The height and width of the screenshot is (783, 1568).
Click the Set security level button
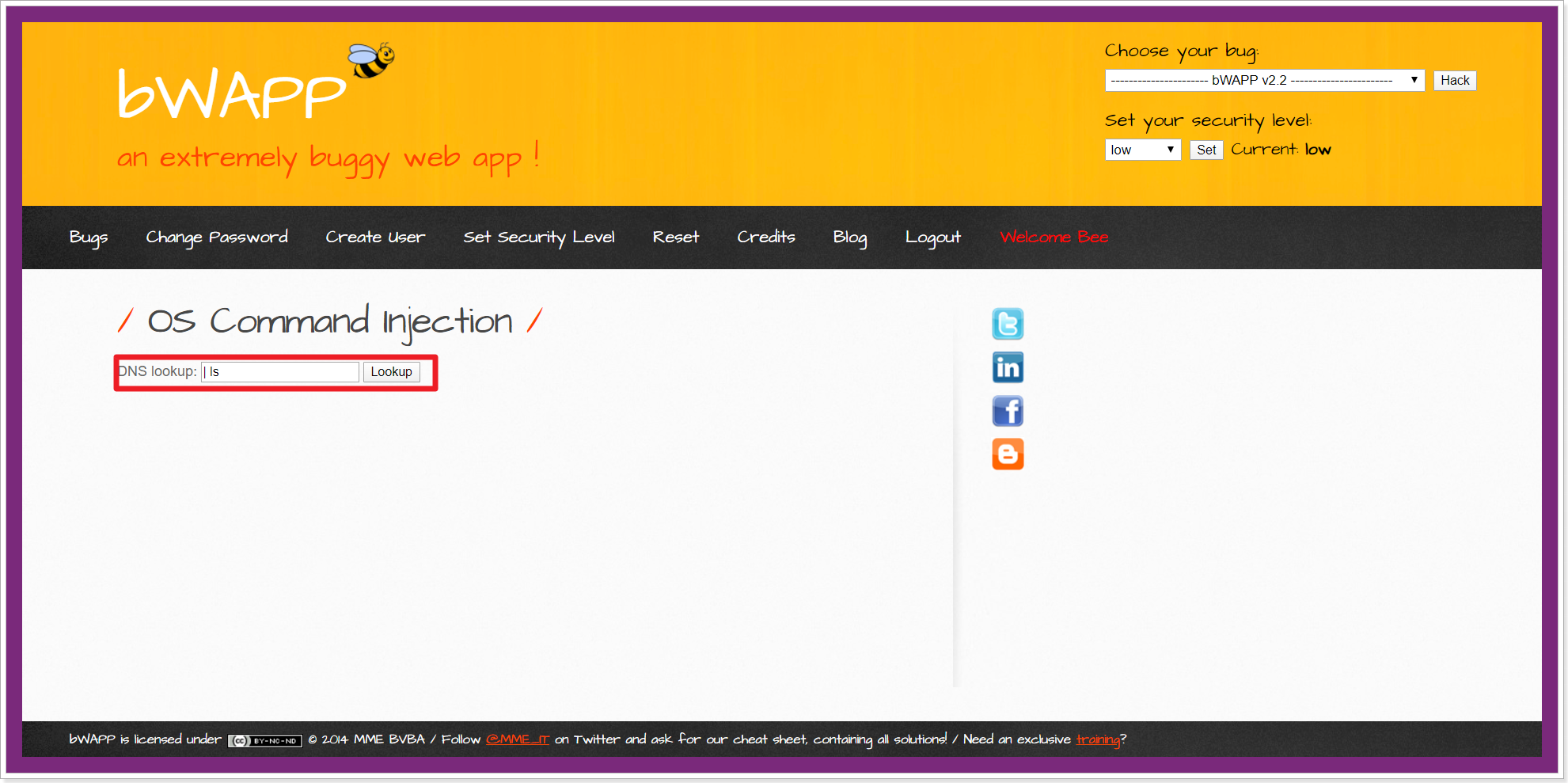1206,150
